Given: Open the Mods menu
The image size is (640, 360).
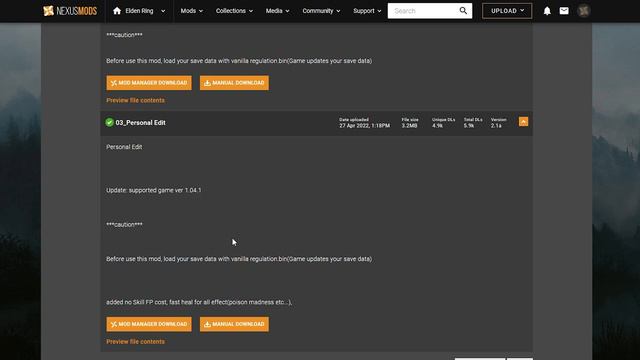Looking at the screenshot, I should pos(191,11).
